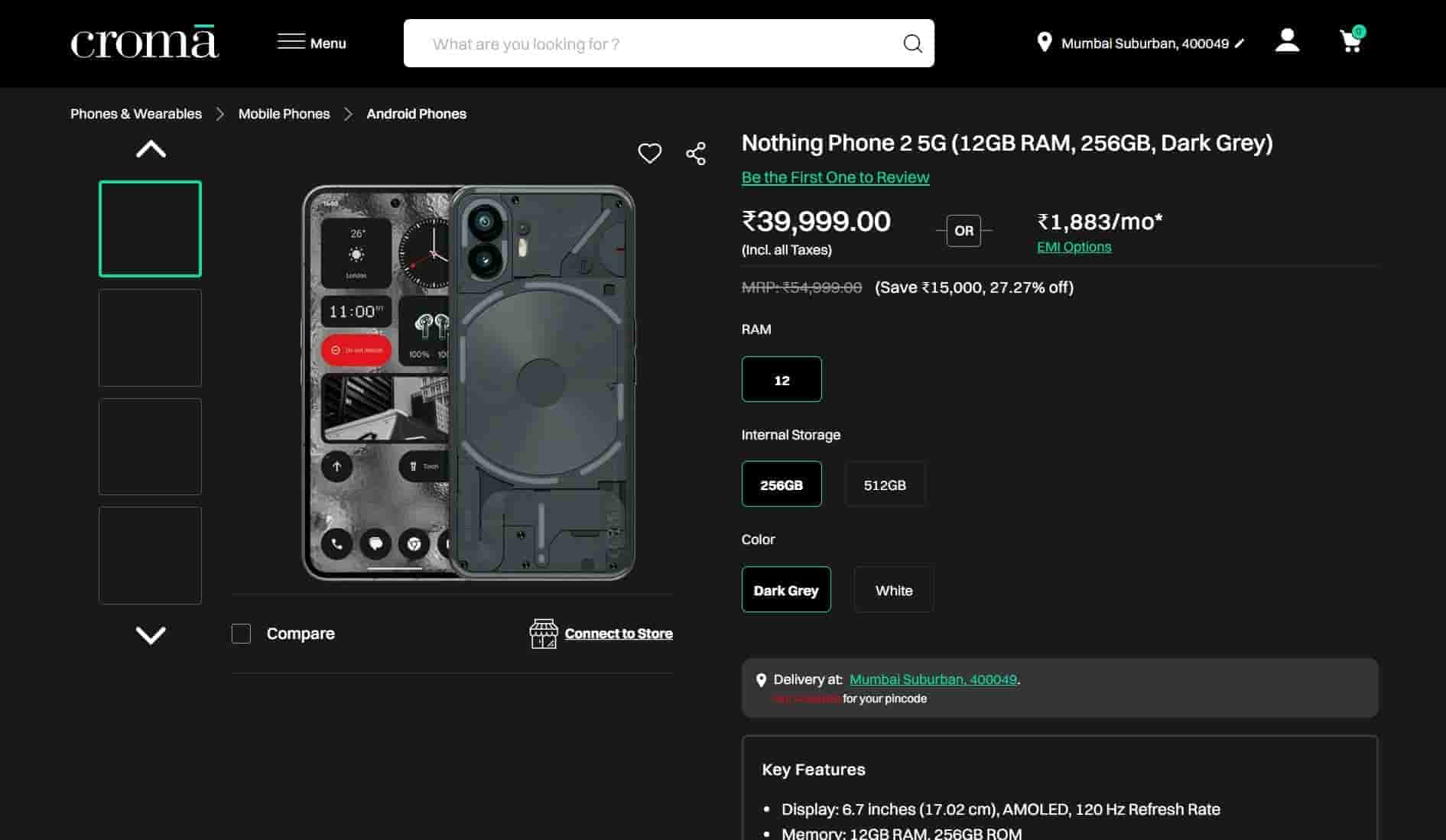Open the EMI Options link

[1074, 247]
